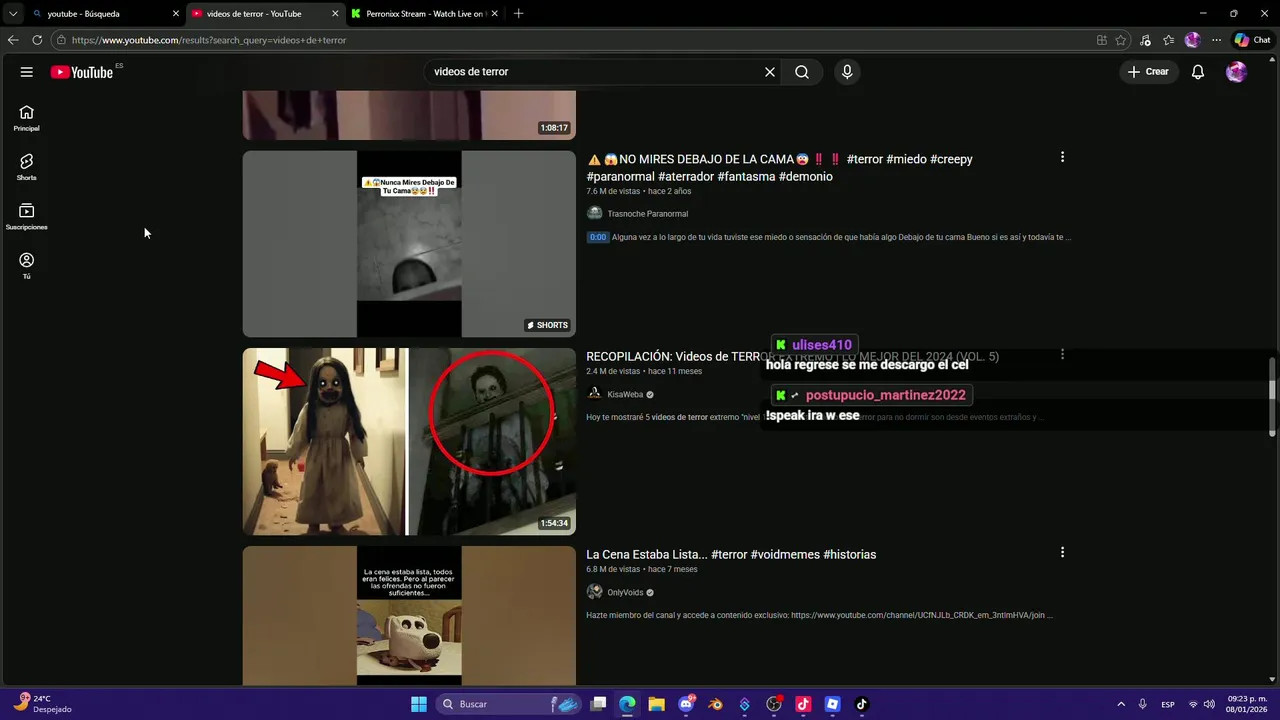Open the YouTube account avatar menu
The image size is (1280, 720).
click(1237, 72)
